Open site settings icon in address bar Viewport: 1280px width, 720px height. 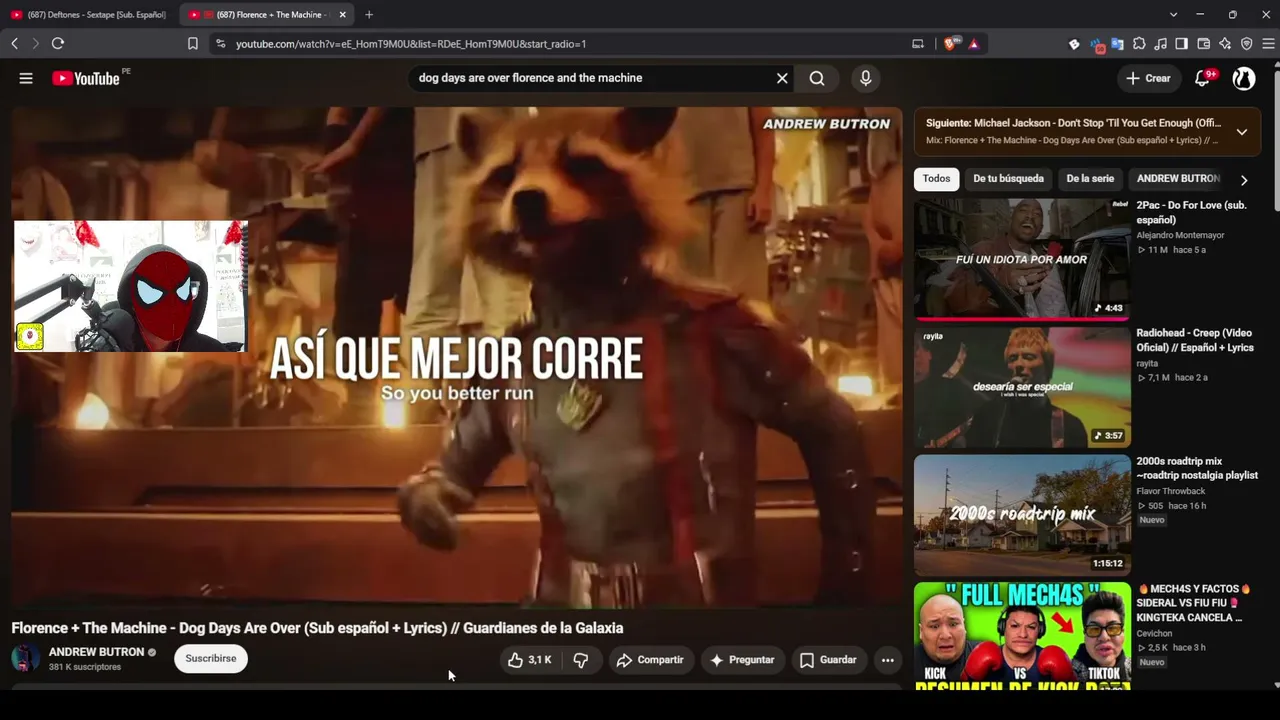click(x=220, y=44)
